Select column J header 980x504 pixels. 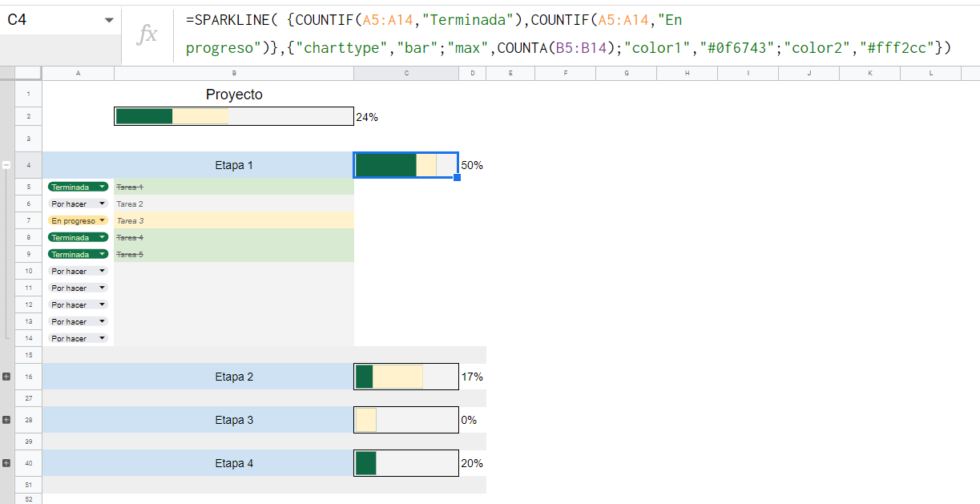click(809, 73)
